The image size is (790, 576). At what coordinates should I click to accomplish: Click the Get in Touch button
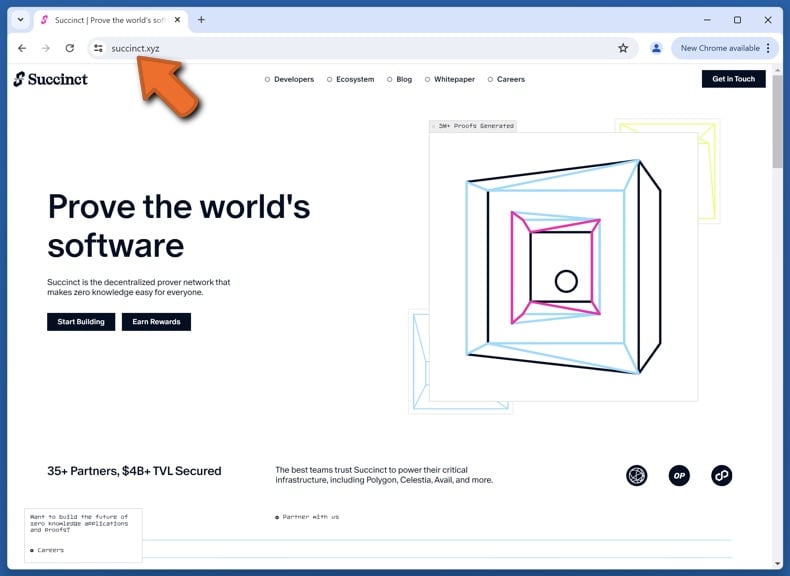point(734,79)
